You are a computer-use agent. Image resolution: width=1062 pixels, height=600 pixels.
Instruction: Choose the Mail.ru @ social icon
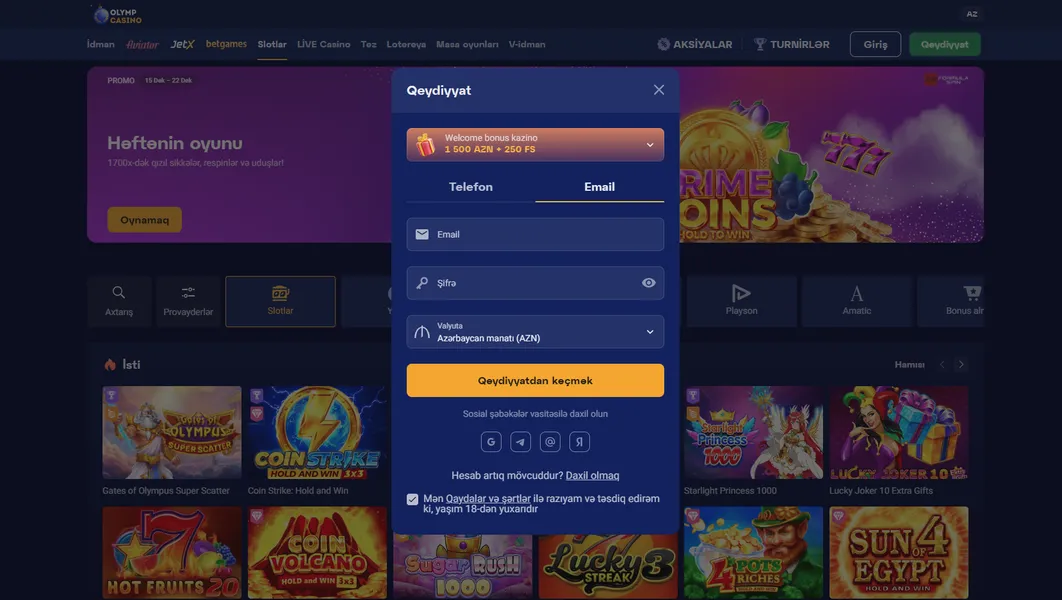[550, 442]
